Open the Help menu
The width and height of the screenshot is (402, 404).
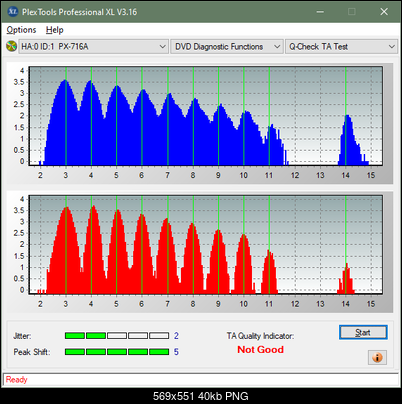pos(54,30)
